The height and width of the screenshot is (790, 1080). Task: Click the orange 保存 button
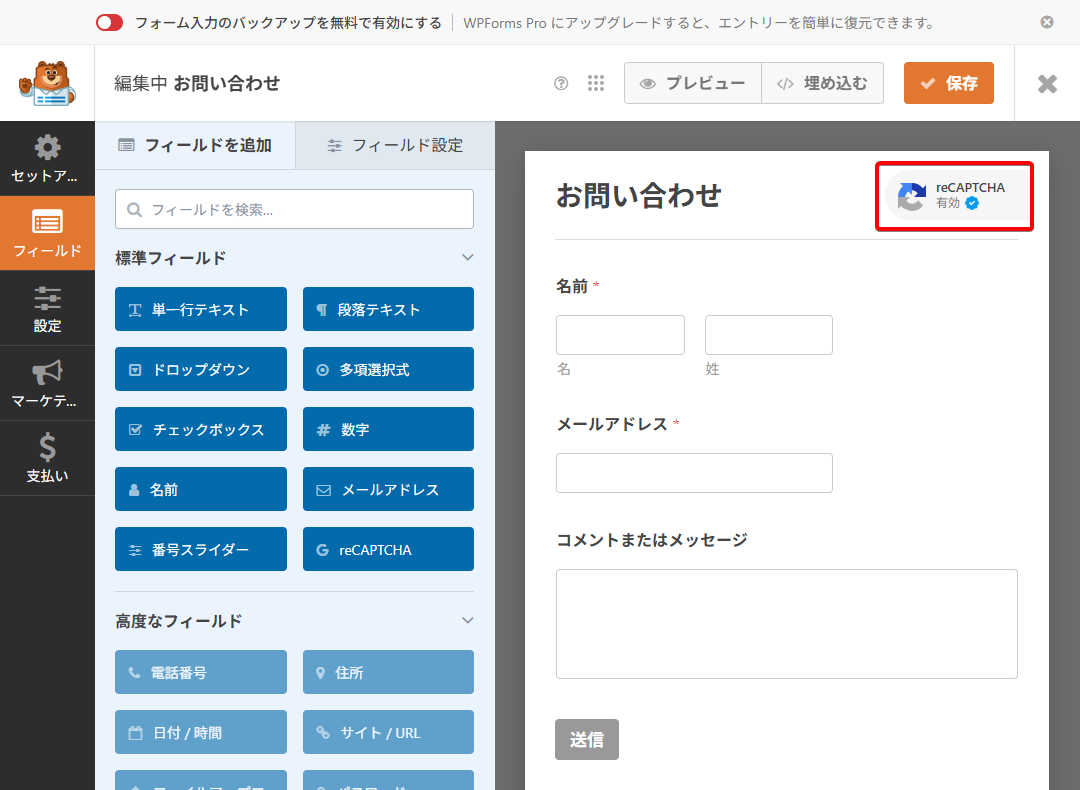(x=948, y=84)
